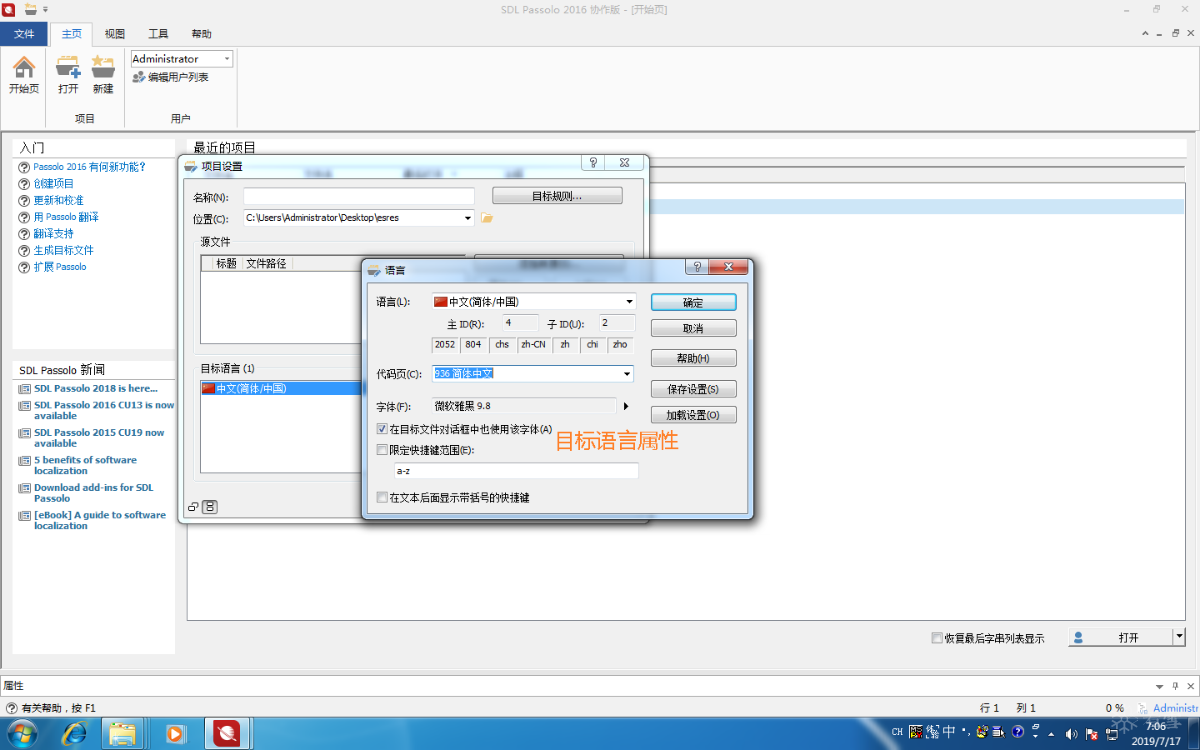This screenshot has width=1200, height=750.
Task: Switch to the 工具 tools tab
Action: point(158,34)
